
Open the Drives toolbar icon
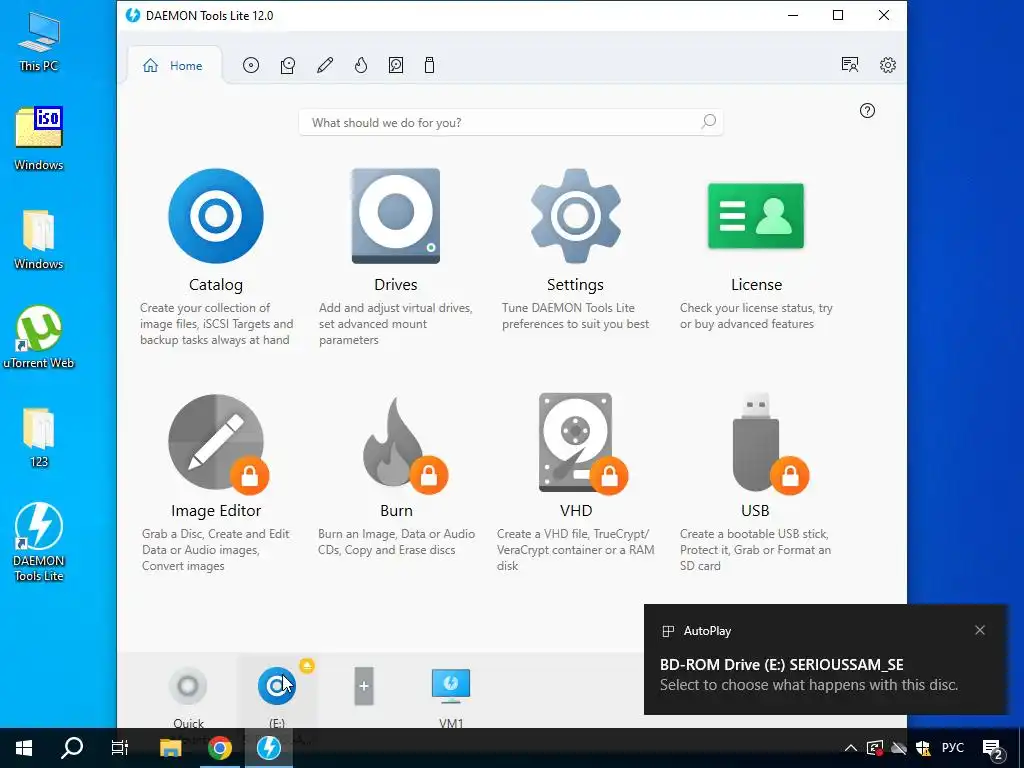pyautogui.click(x=287, y=65)
